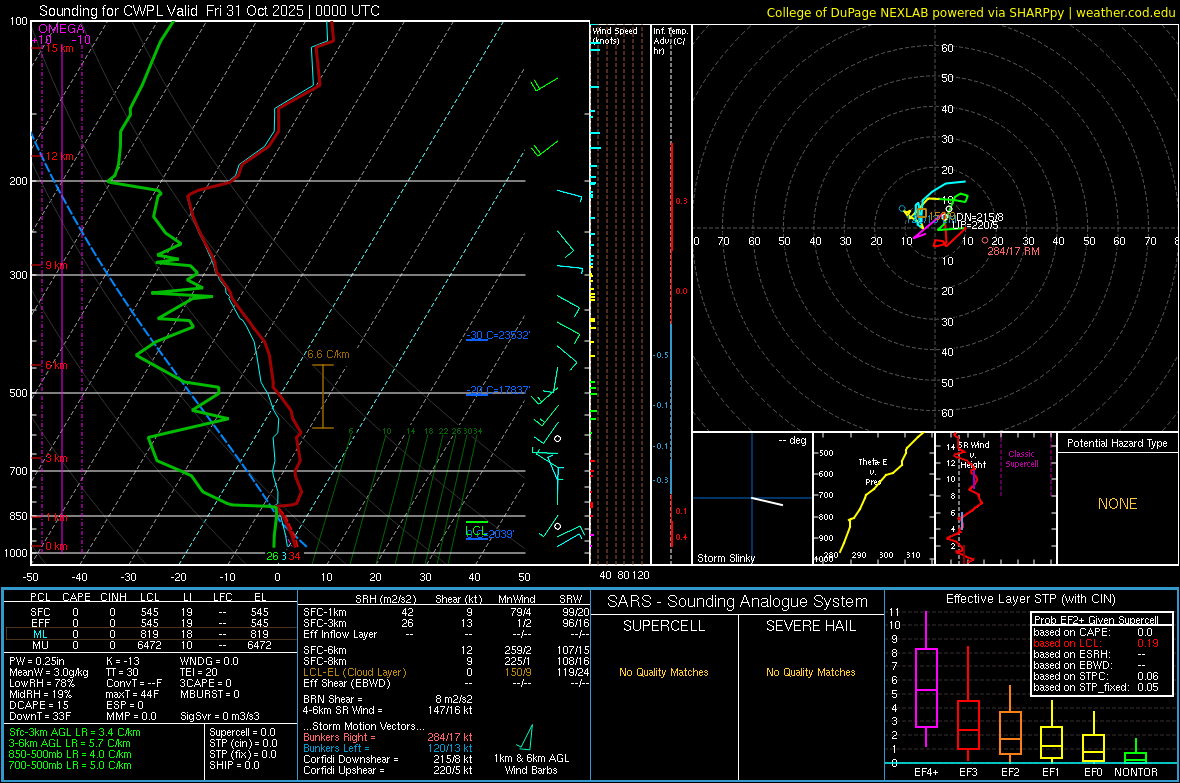Click the '284/17 RM' hodograph label
Screen dimensions: 1180x783
coord(1013,251)
